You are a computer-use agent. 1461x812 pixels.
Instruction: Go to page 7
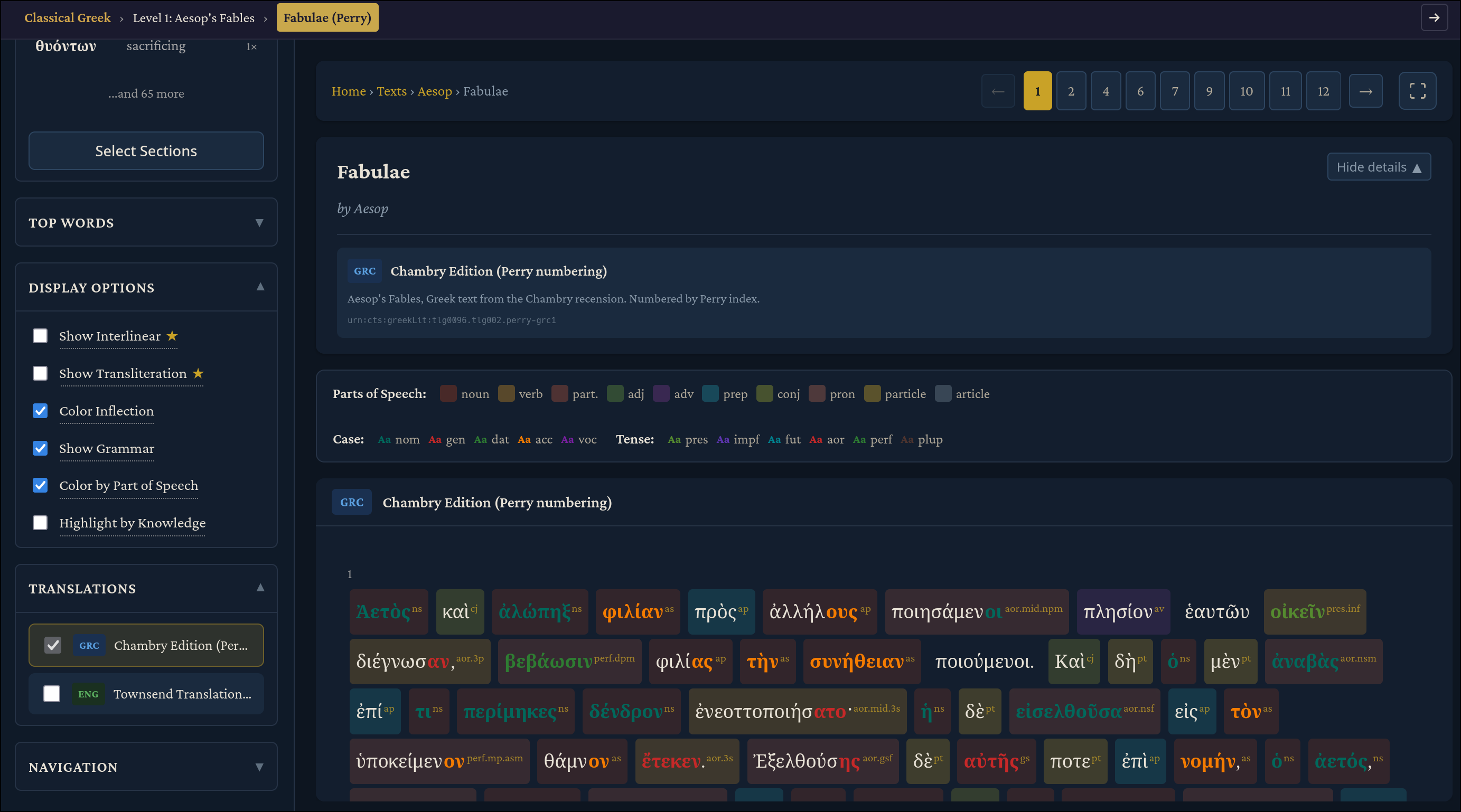coord(1174,91)
